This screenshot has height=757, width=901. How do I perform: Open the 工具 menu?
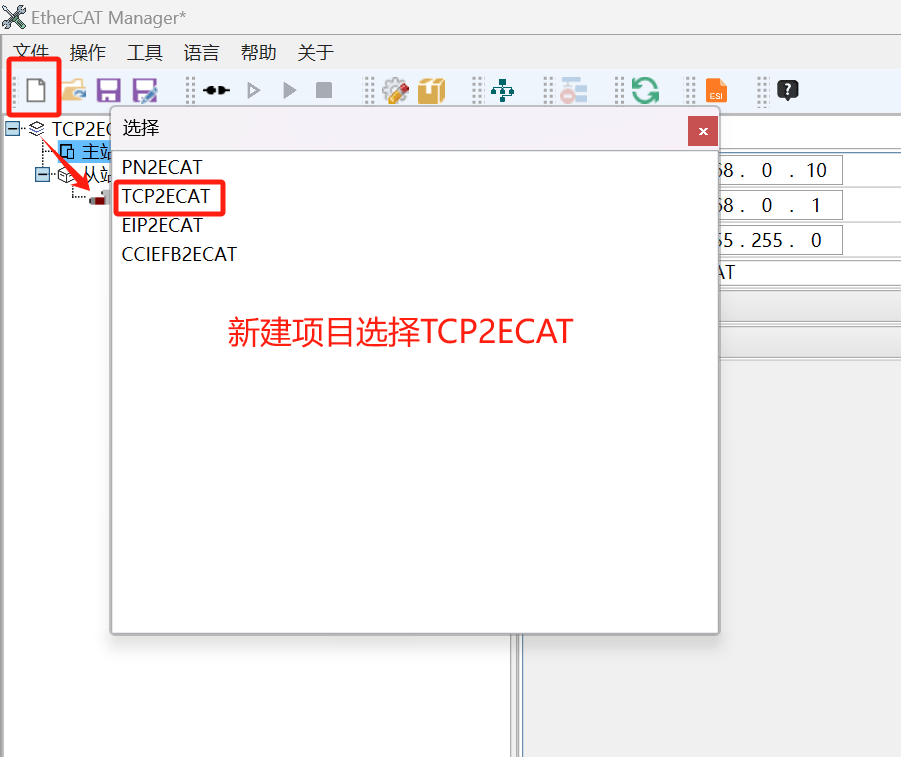(x=144, y=52)
